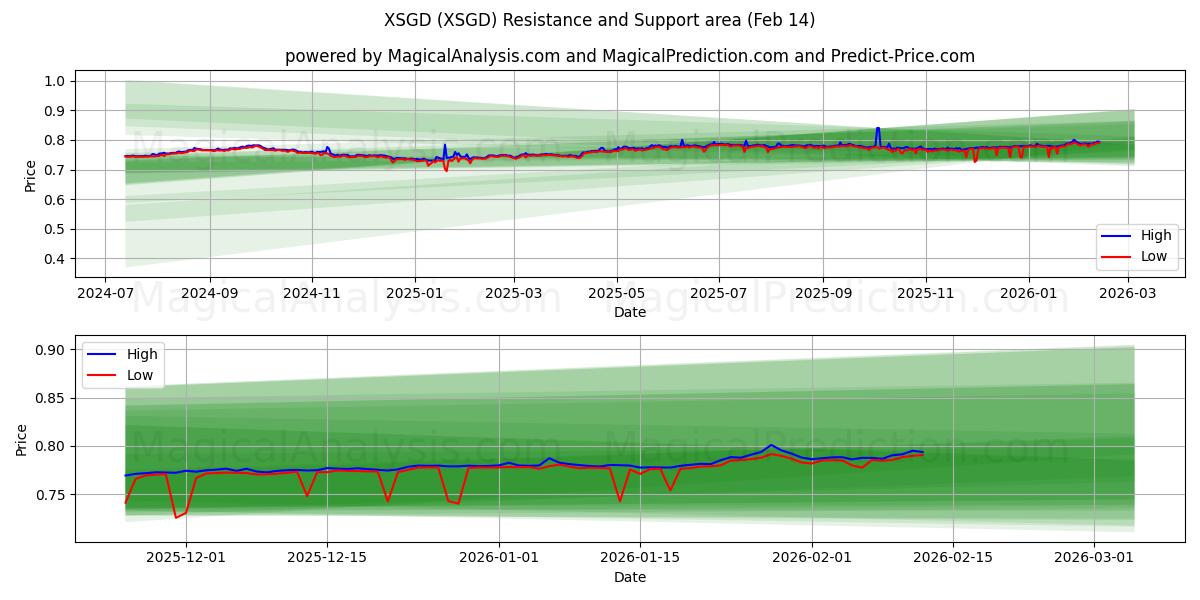Click the bottom chart y-axis value '0.90'
The width and height of the screenshot is (1200, 600).
pyautogui.click(x=51, y=350)
